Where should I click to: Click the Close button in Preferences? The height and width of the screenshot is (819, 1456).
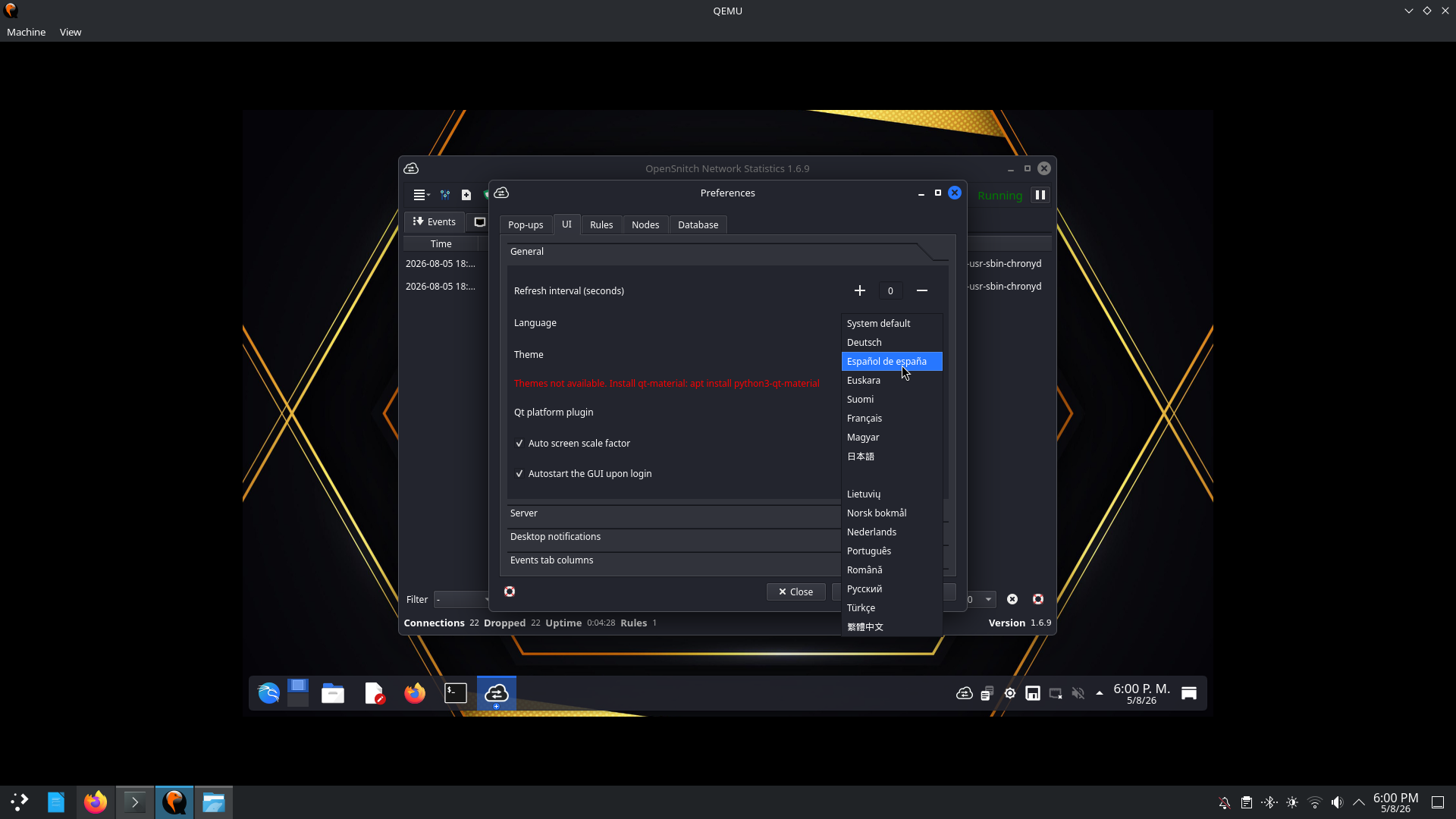[x=795, y=592]
